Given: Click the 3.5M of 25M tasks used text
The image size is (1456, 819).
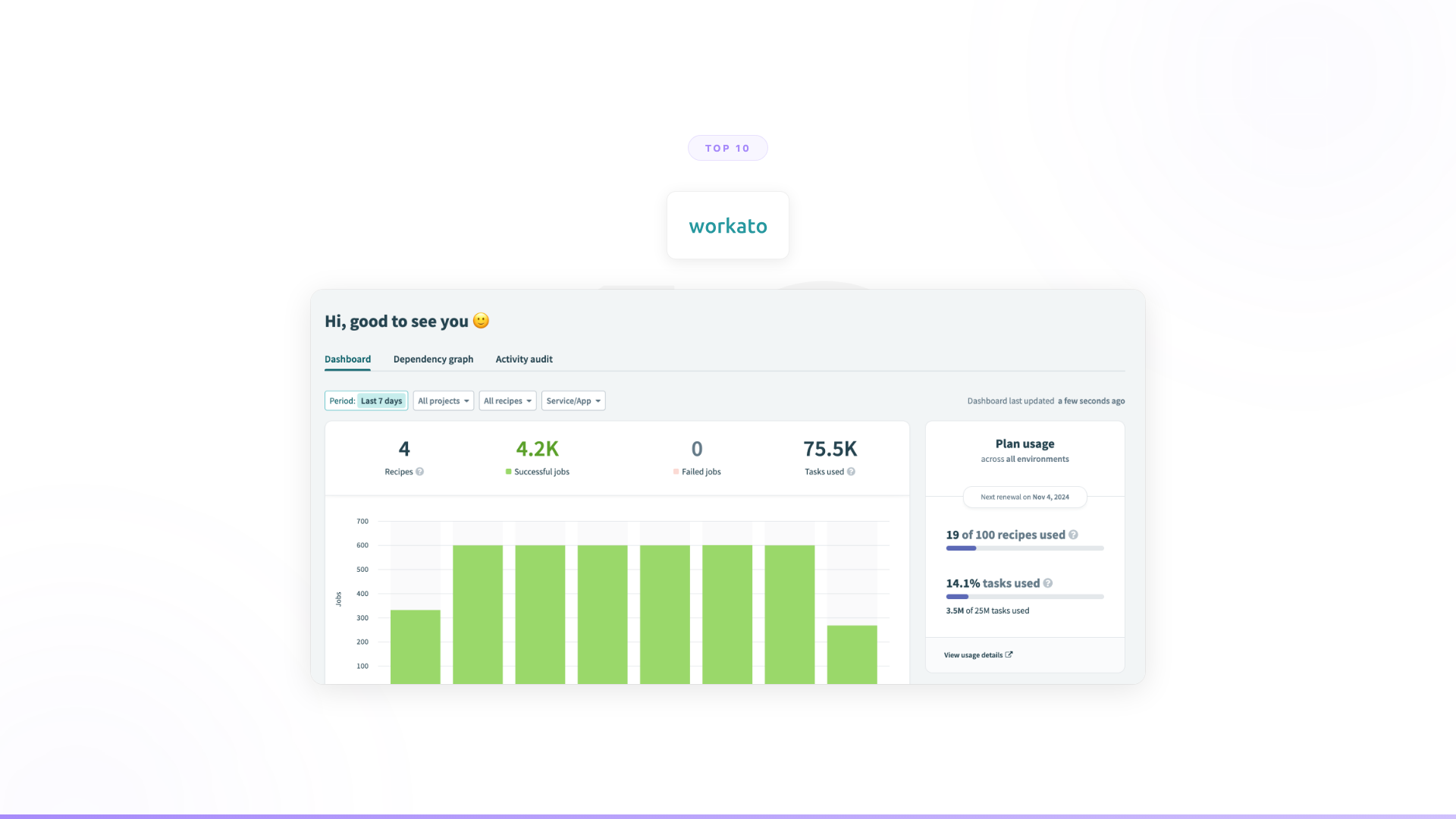Looking at the screenshot, I should coord(987,611).
